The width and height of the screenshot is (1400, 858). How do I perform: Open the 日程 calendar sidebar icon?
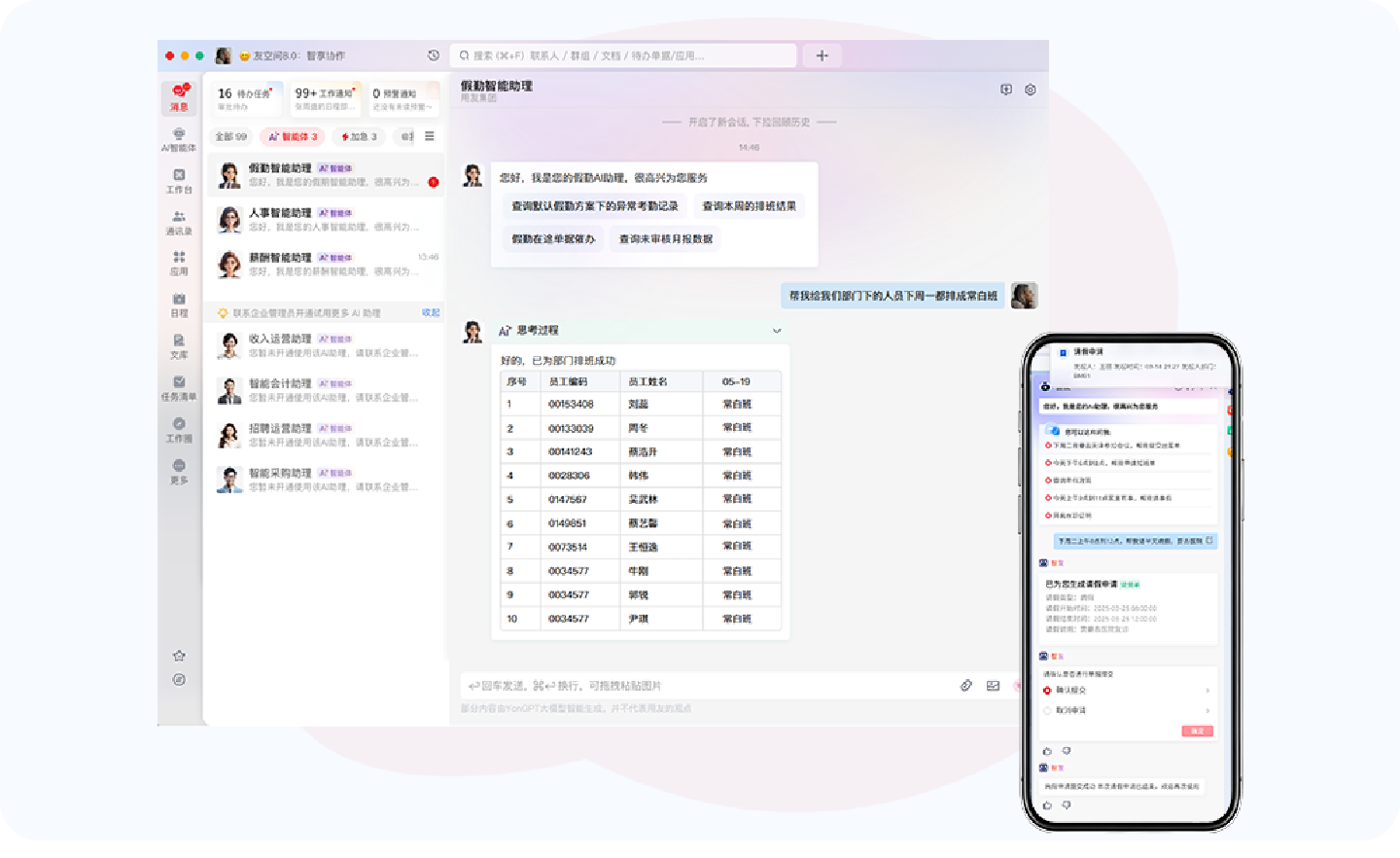179,304
